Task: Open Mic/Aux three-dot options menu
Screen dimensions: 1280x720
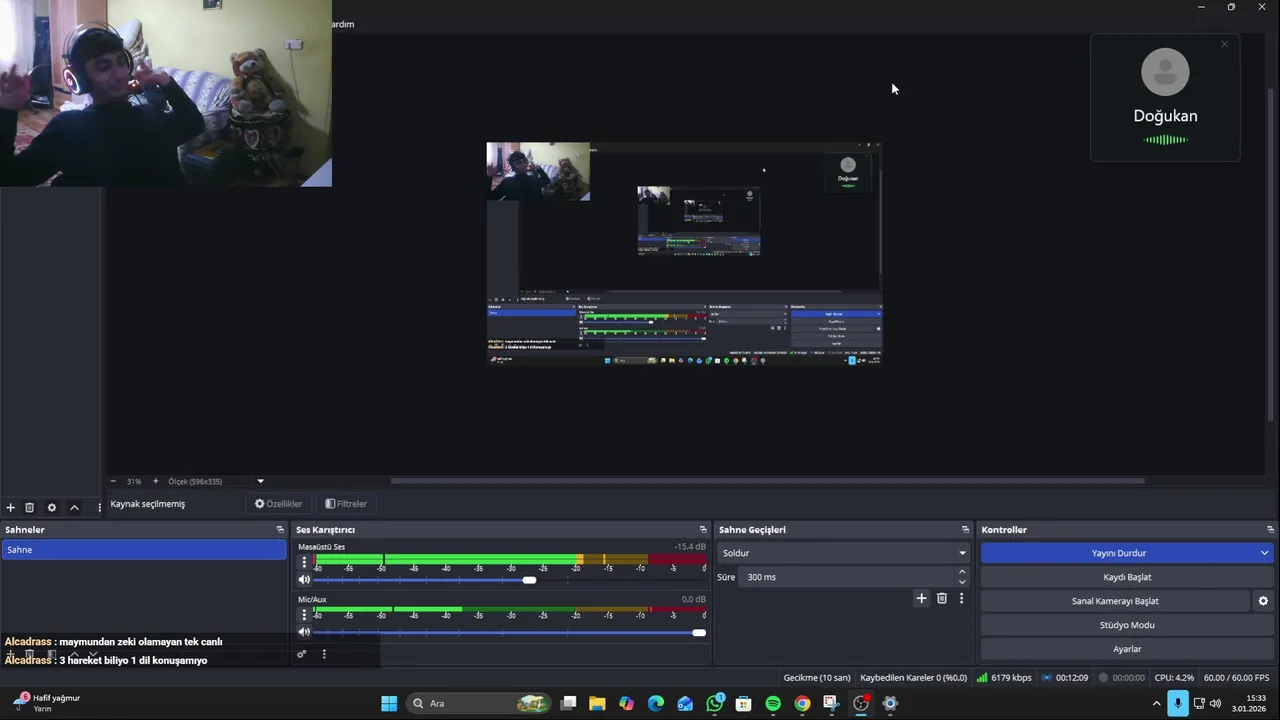Action: pyautogui.click(x=304, y=614)
